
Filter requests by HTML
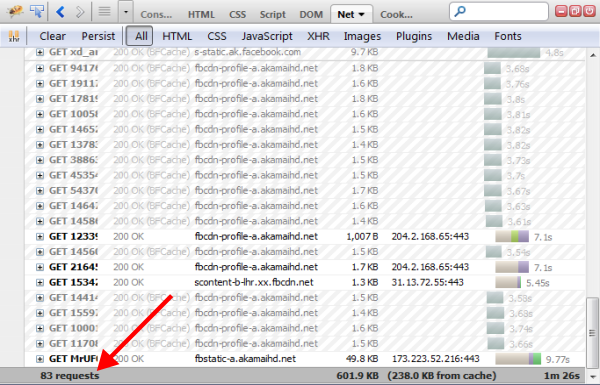tap(177, 36)
